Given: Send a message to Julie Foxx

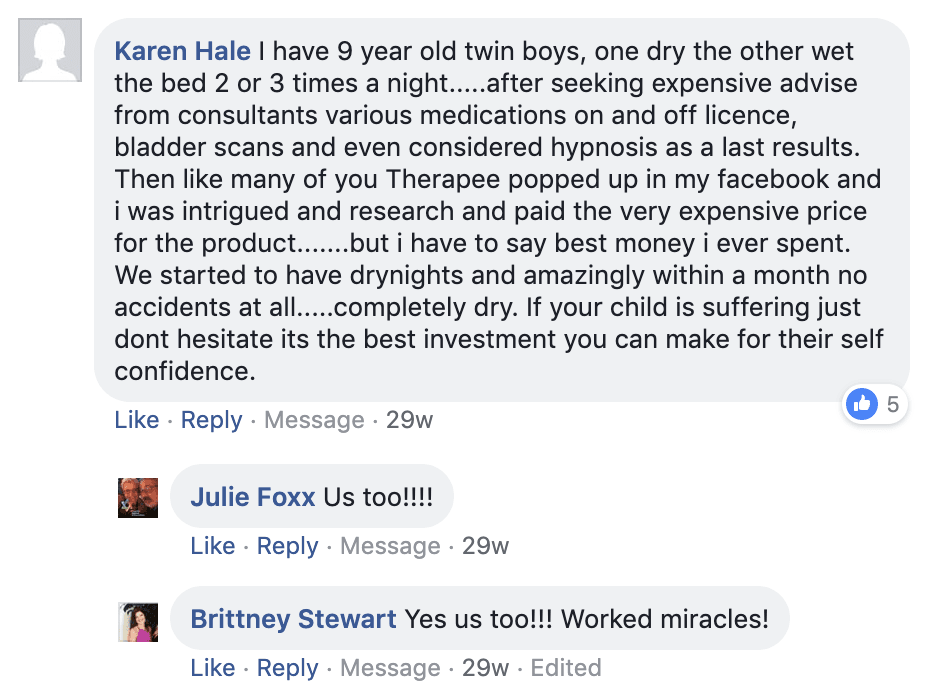Looking at the screenshot, I should (390, 546).
